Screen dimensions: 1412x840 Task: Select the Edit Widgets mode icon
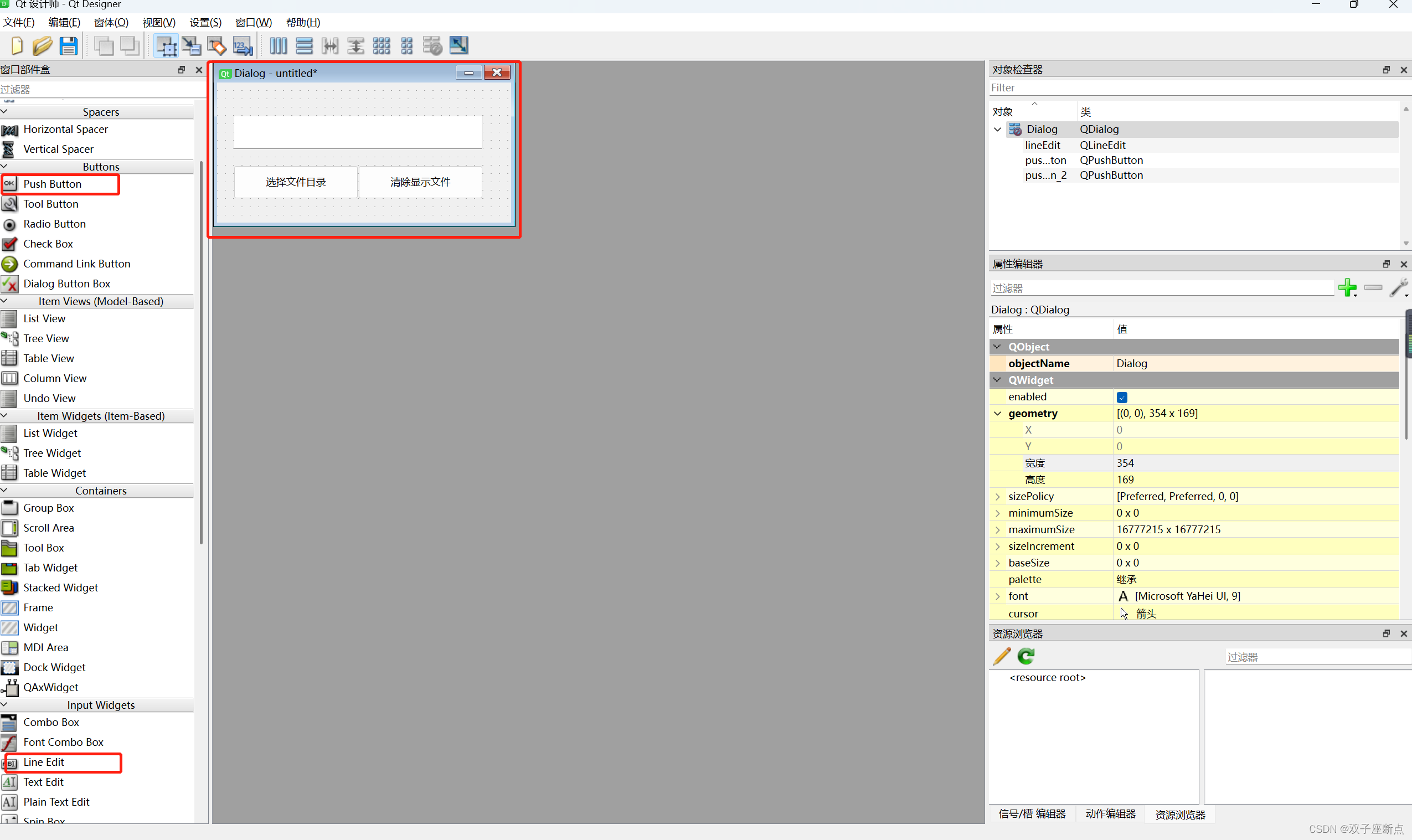pos(166,46)
